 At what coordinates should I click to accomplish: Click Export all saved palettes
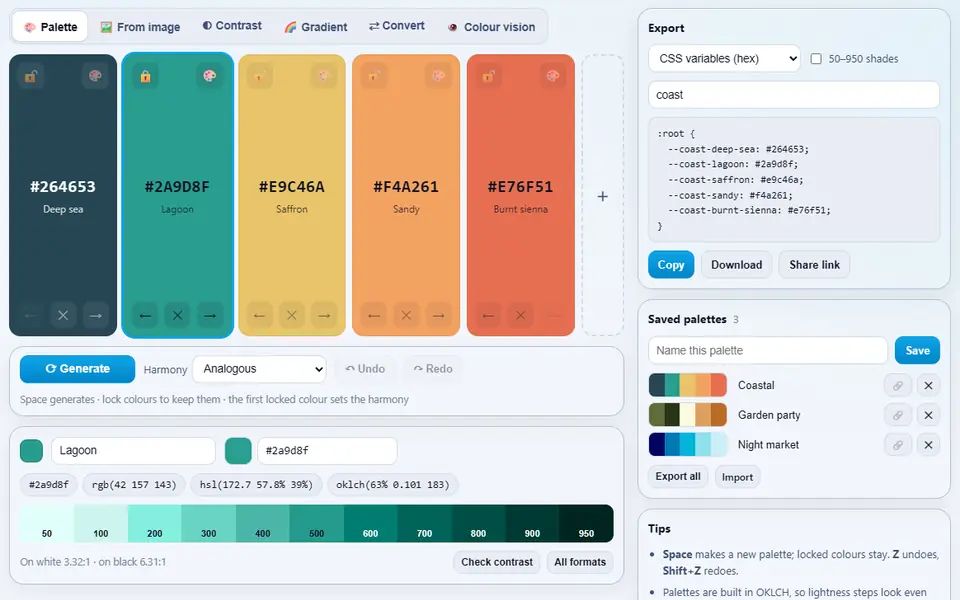(x=678, y=476)
